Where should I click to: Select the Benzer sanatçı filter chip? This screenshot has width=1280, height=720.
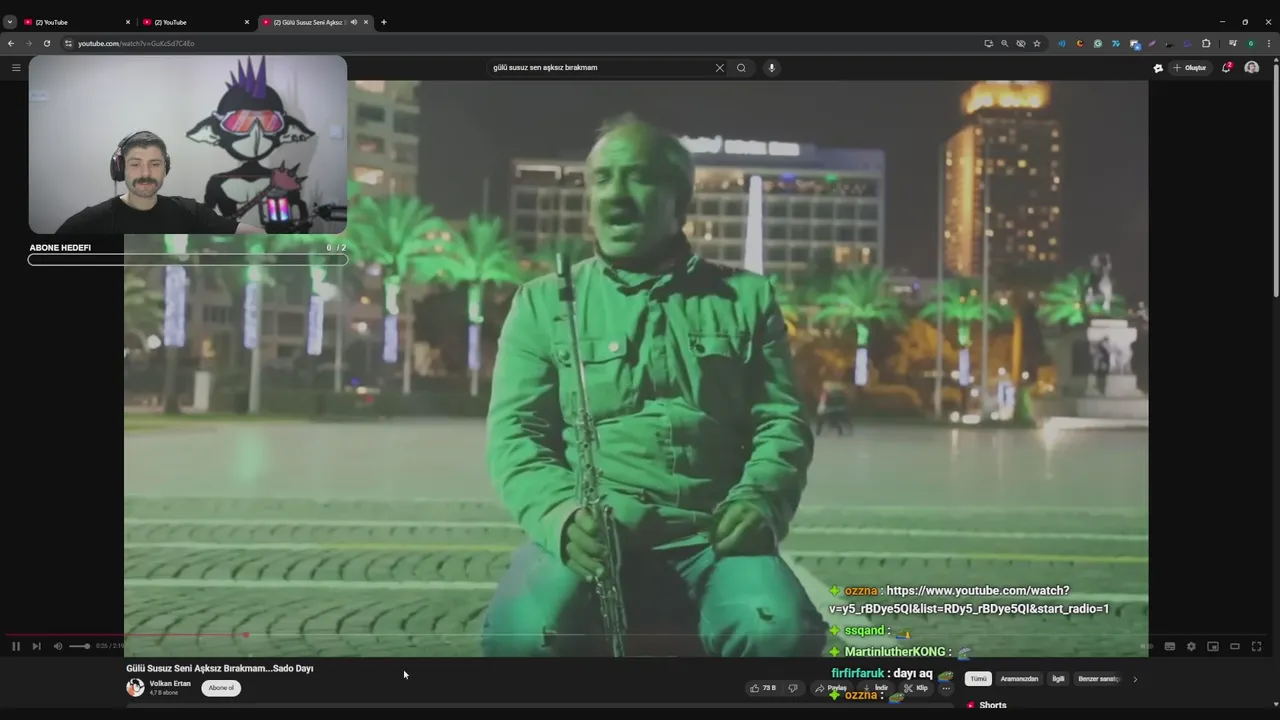pyautogui.click(x=1098, y=679)
